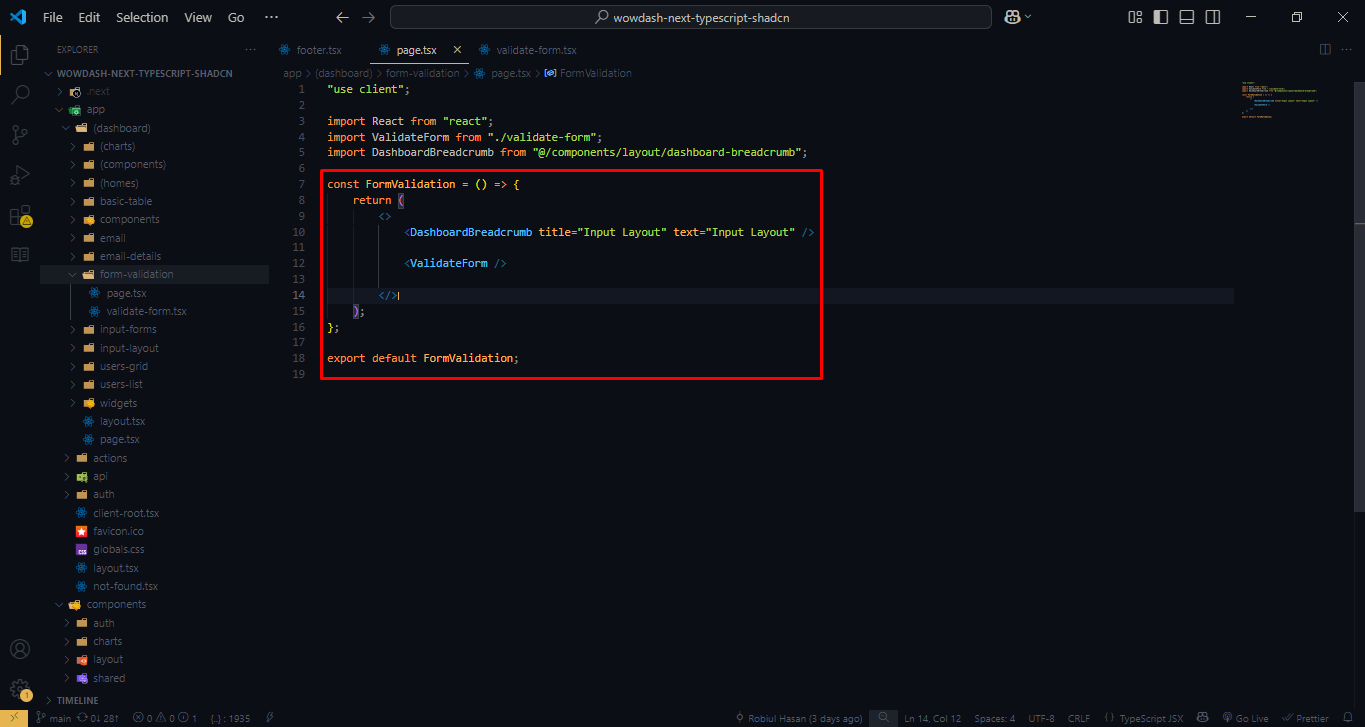
Task: Open the View menu
Action: (197, 16)
